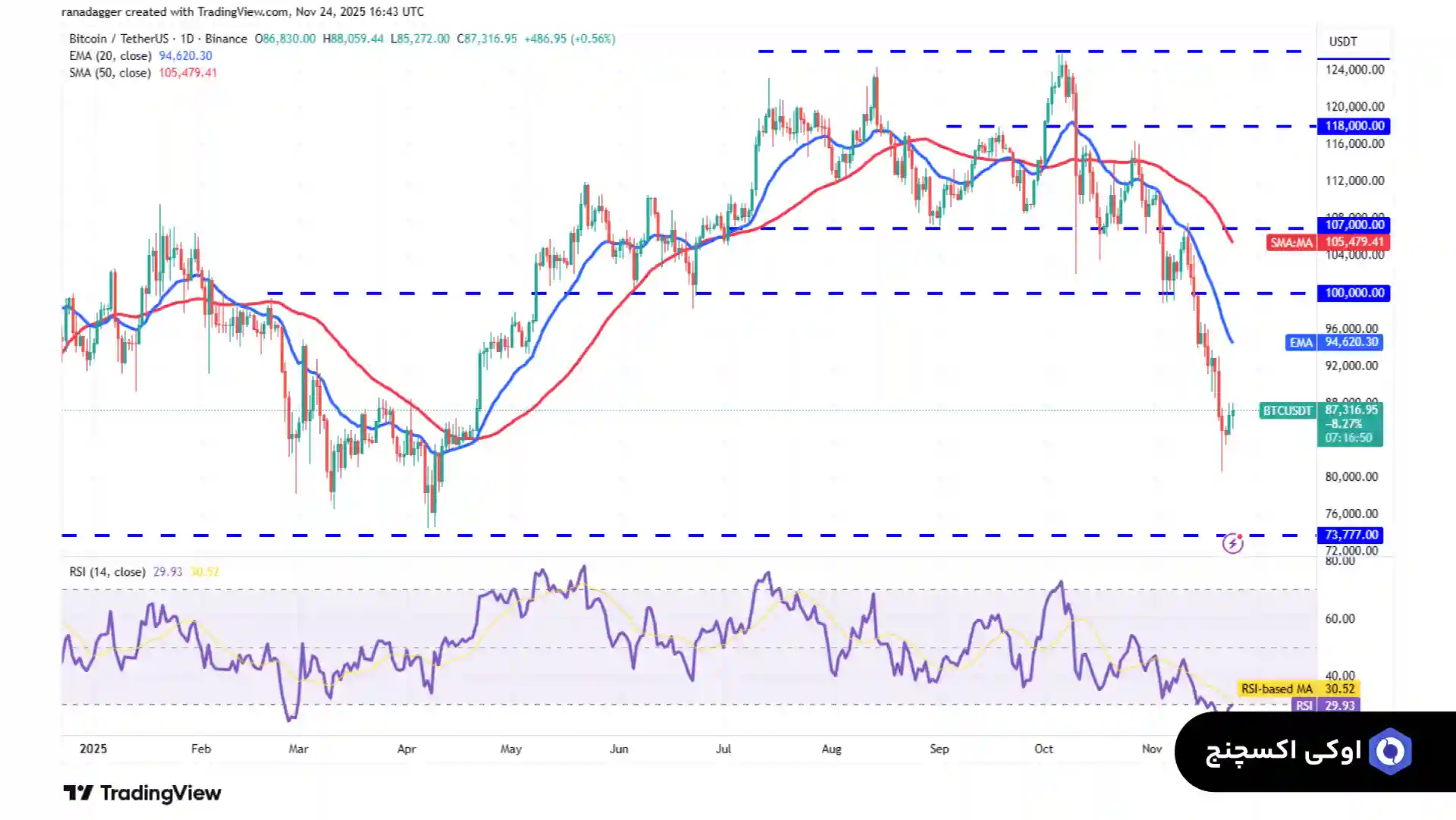
Task: Click the ranadagger TradingView.com header text
Action: 243,12
